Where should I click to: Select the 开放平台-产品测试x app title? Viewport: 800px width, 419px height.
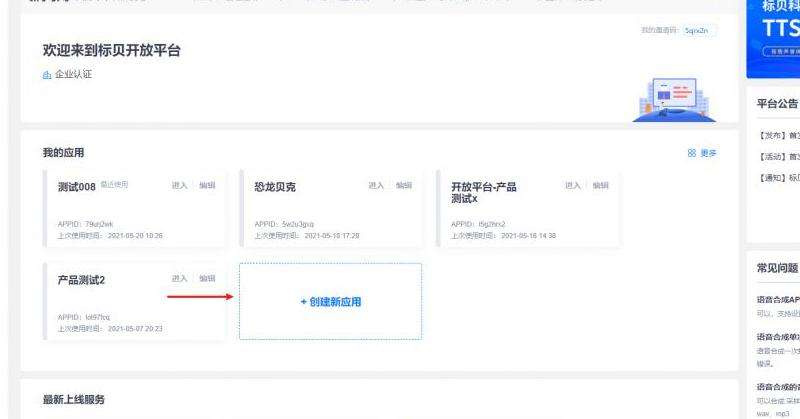point(484,192)
